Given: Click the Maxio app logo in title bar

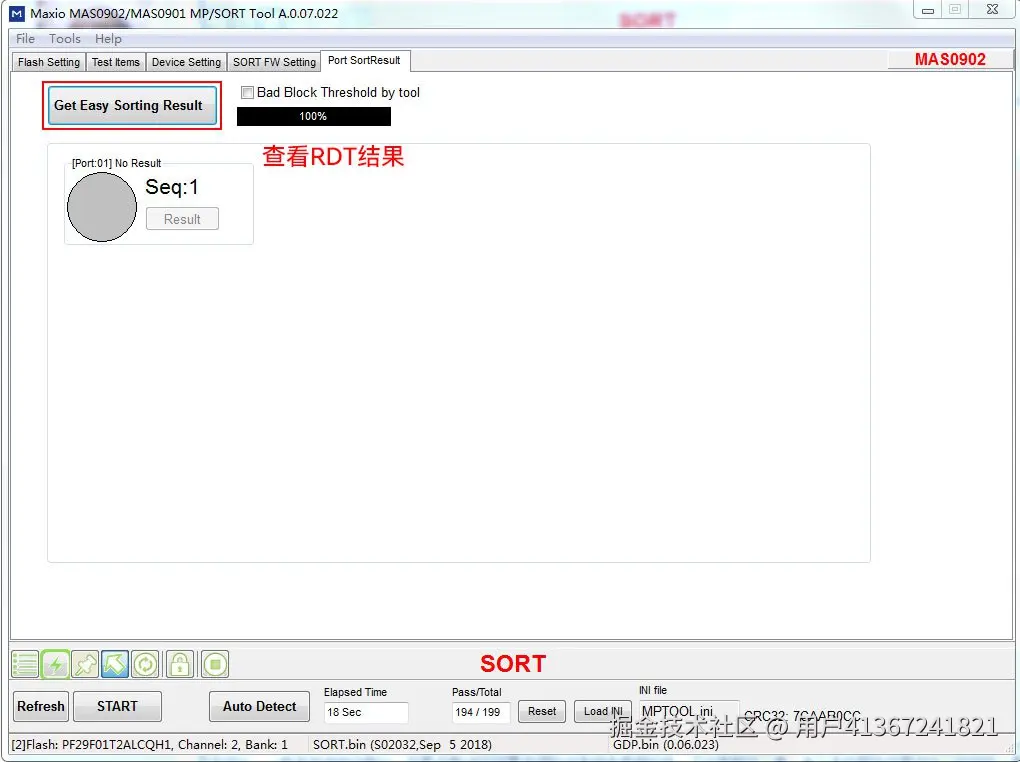Looking at the screenshot, I should click(17, 13).
